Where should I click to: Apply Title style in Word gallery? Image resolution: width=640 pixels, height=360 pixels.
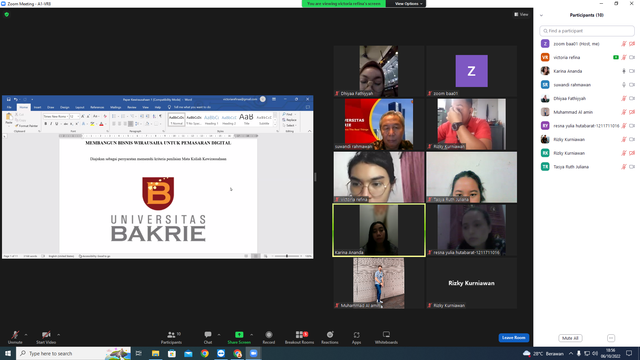[x=246, y=119]
